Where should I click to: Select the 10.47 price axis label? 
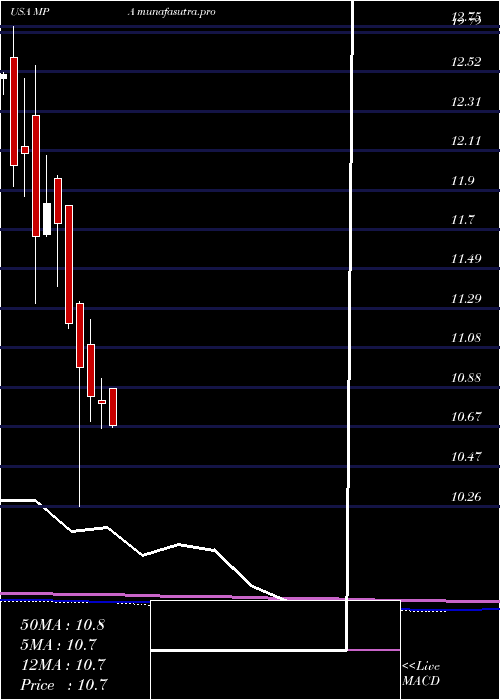pyautogui.click(x=466, y=457)
